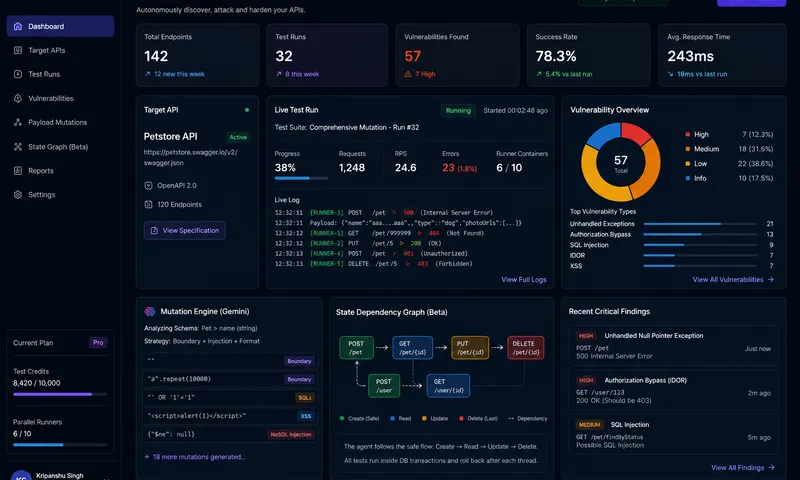Click the NoSQL Injection tag
Viewport: 800px width, 480px height.
click(291, 435)
